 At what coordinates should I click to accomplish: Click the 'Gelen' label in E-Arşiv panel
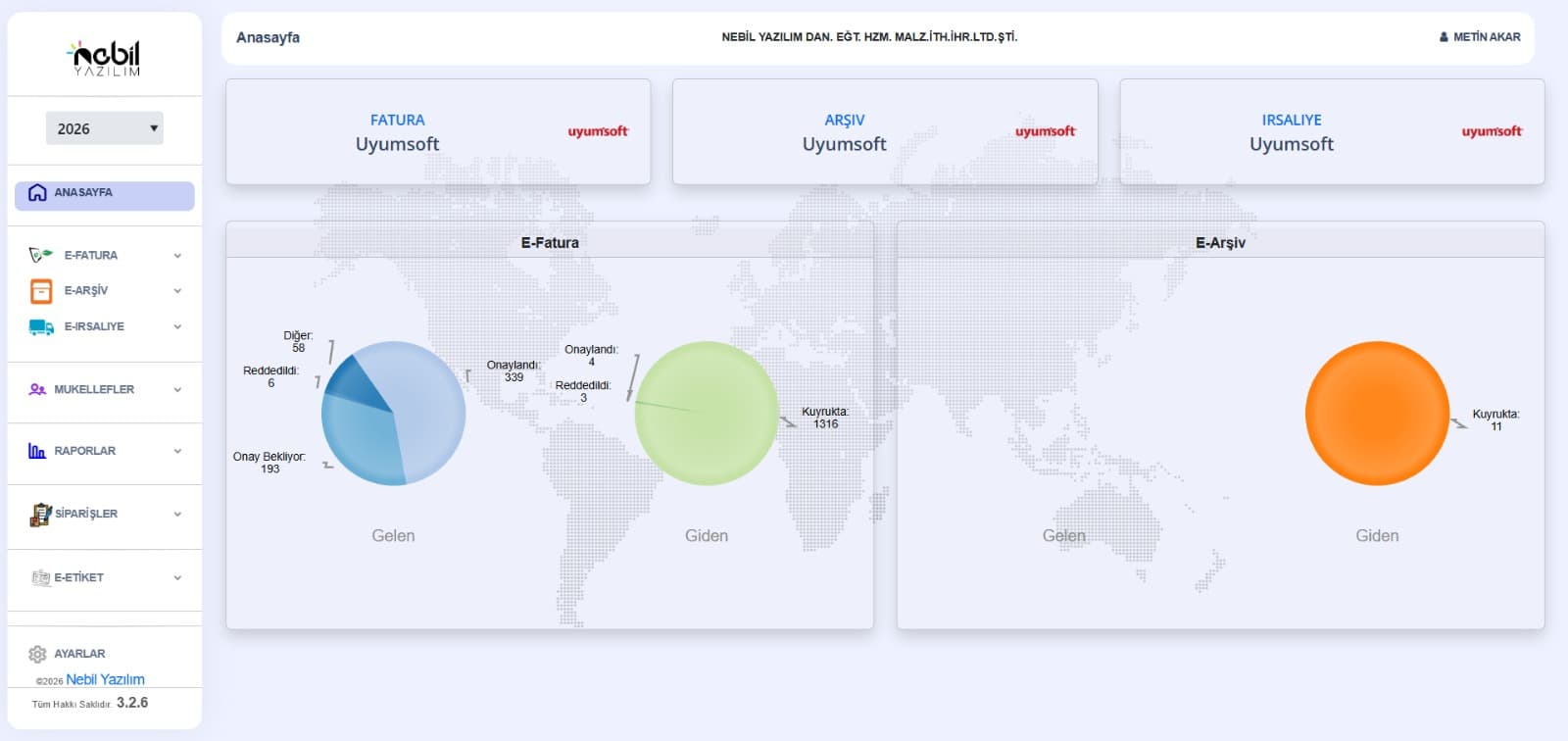(x=1063, y=536)
